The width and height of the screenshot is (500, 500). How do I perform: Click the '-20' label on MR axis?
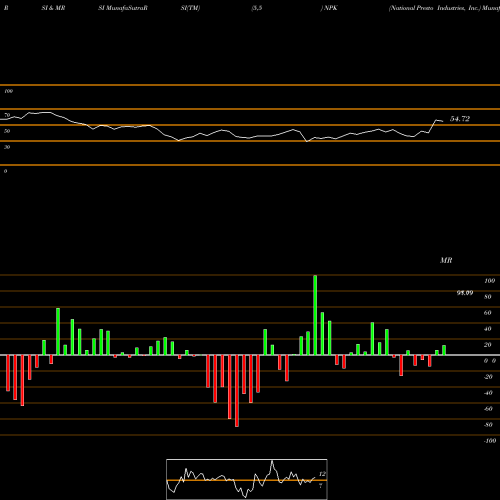coord(488,377)
